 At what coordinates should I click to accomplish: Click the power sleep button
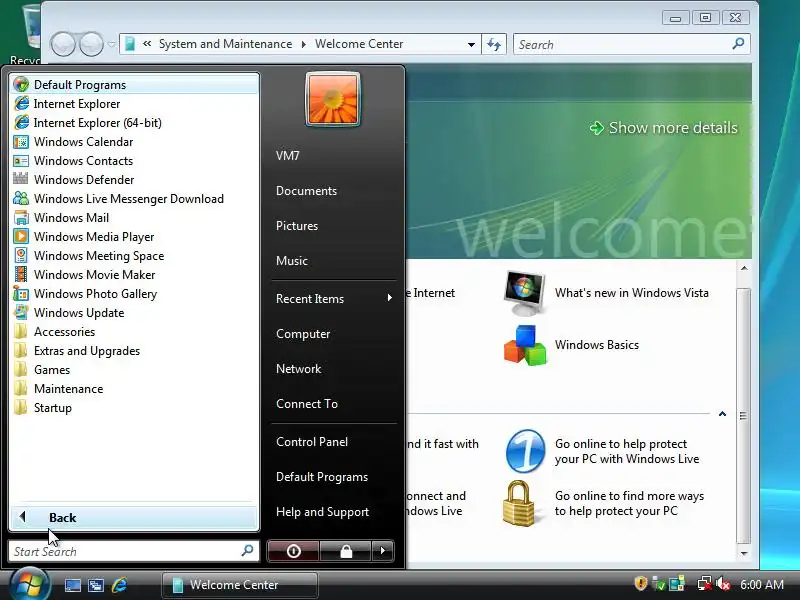tap(293, 551)
